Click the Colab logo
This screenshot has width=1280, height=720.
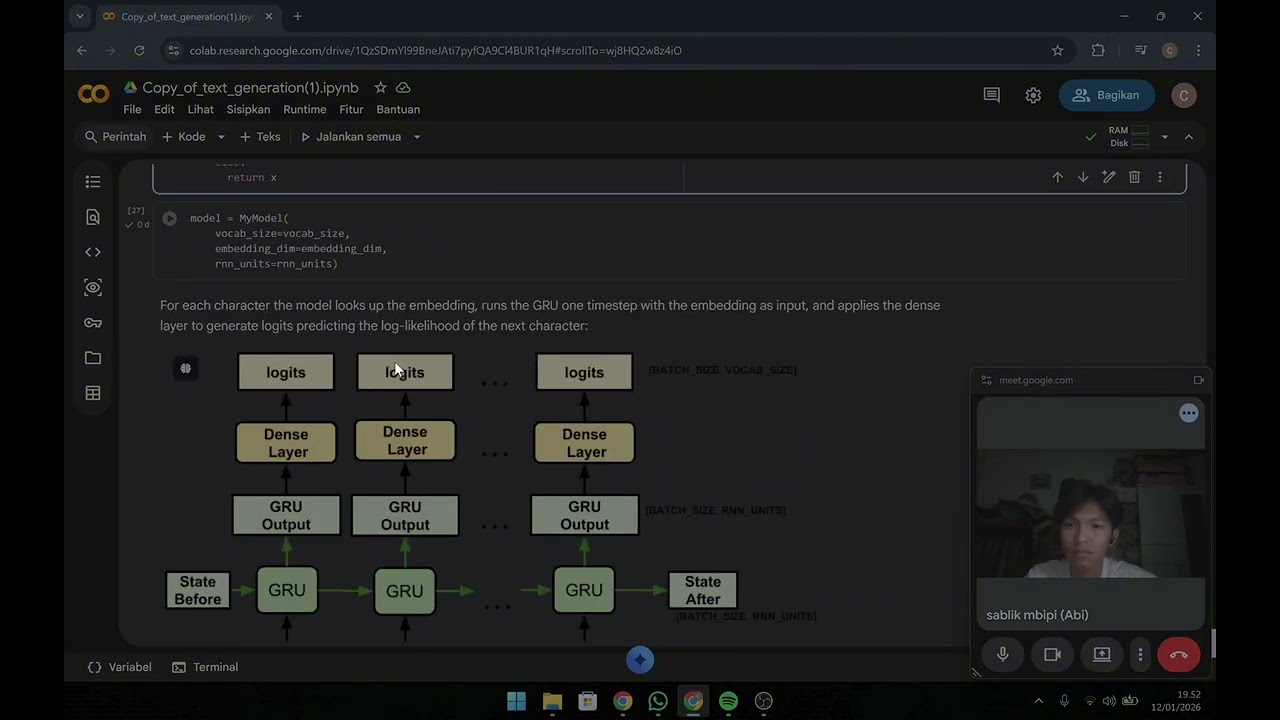pos(94,94)
